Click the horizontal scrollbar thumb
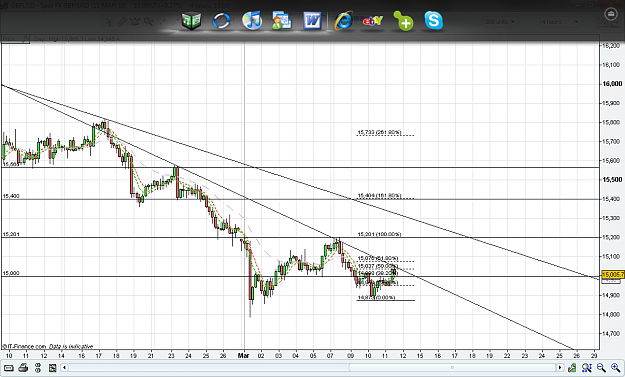The width and height of the screenshot is (625, 377). (x=452, y=367)
